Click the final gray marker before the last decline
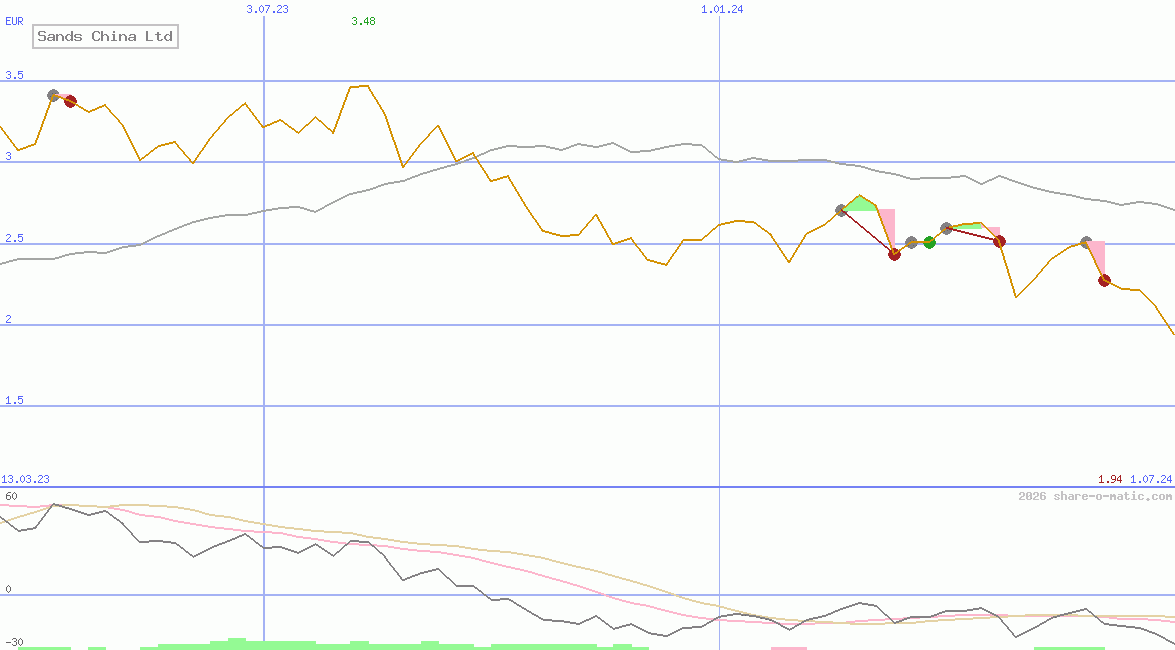 click(x=1085, y=241)
